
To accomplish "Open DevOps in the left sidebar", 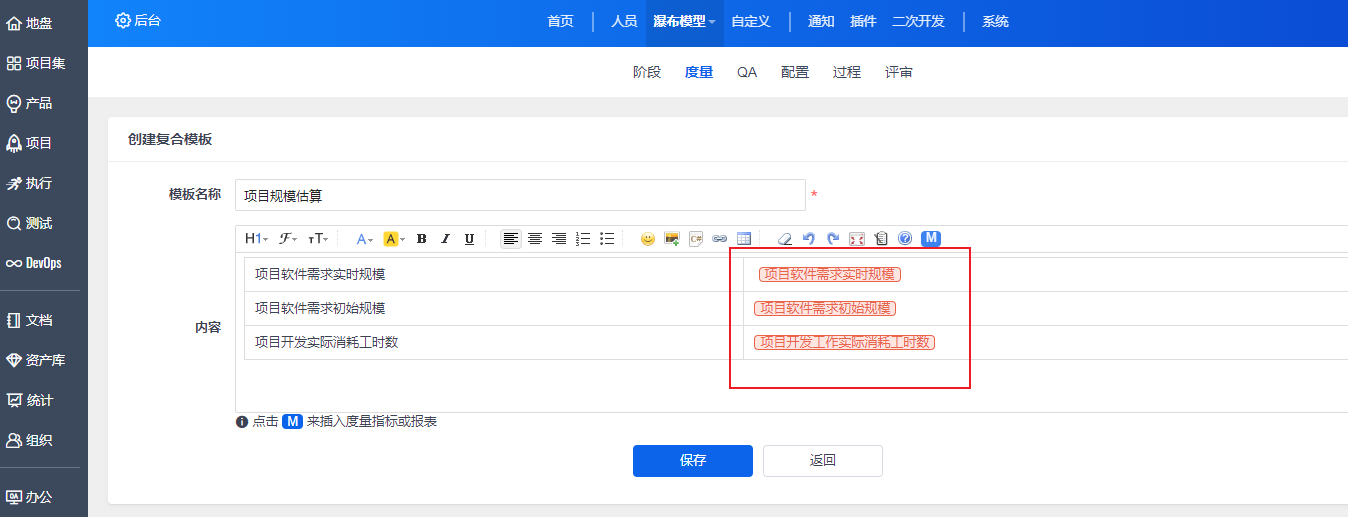I will pos(34,263).
